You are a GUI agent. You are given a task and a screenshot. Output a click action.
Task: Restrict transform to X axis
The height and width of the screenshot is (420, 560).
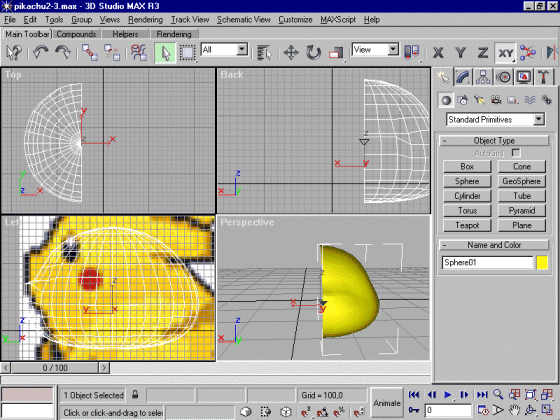pos(438,52)
